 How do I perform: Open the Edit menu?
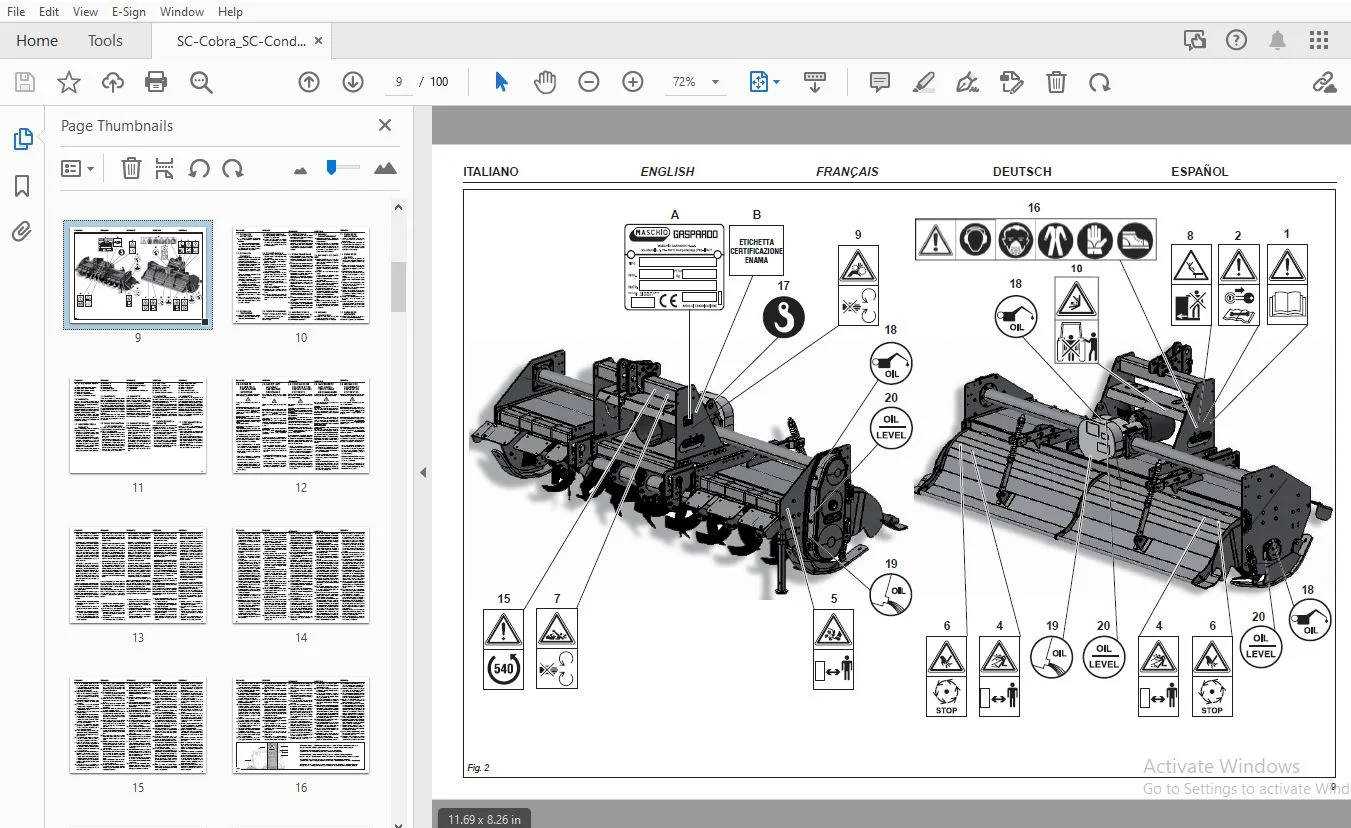[48, 12]
